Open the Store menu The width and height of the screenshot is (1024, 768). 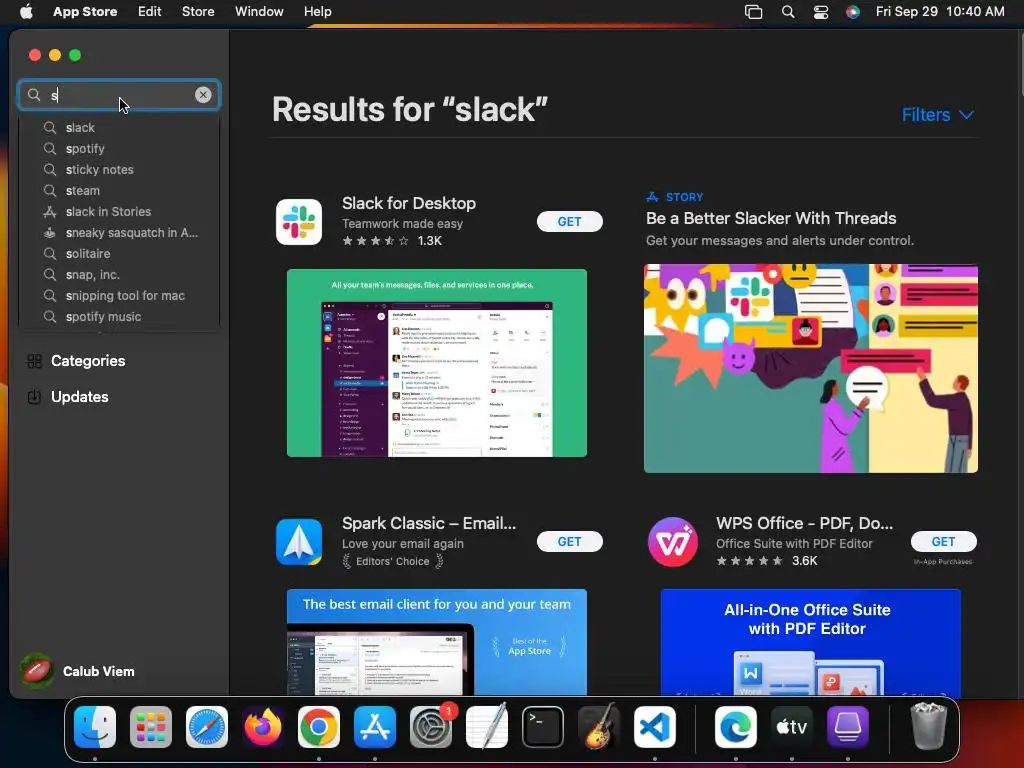point(198,12)
